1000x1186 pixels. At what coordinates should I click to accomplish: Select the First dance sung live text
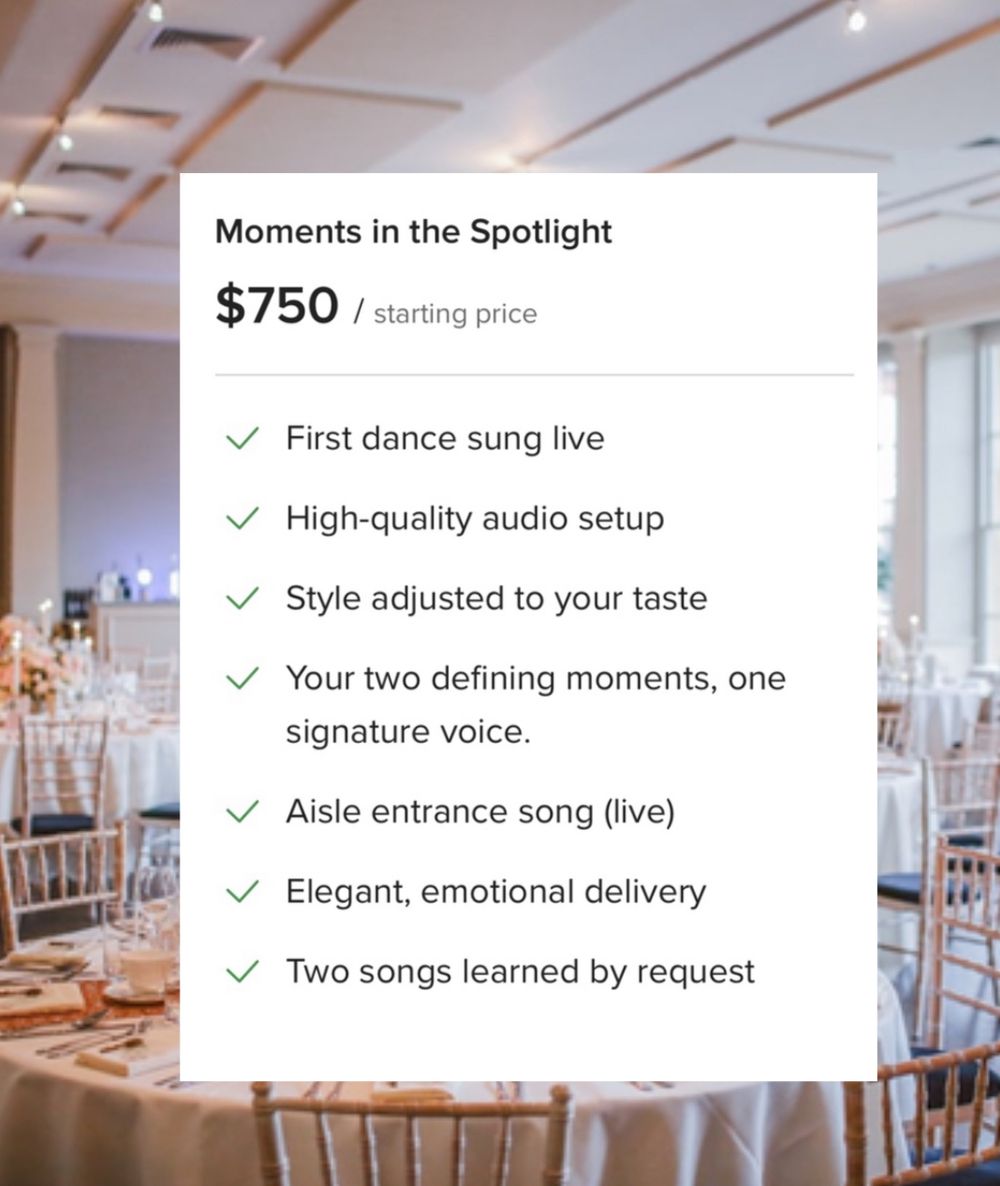(x=445, y=439)
